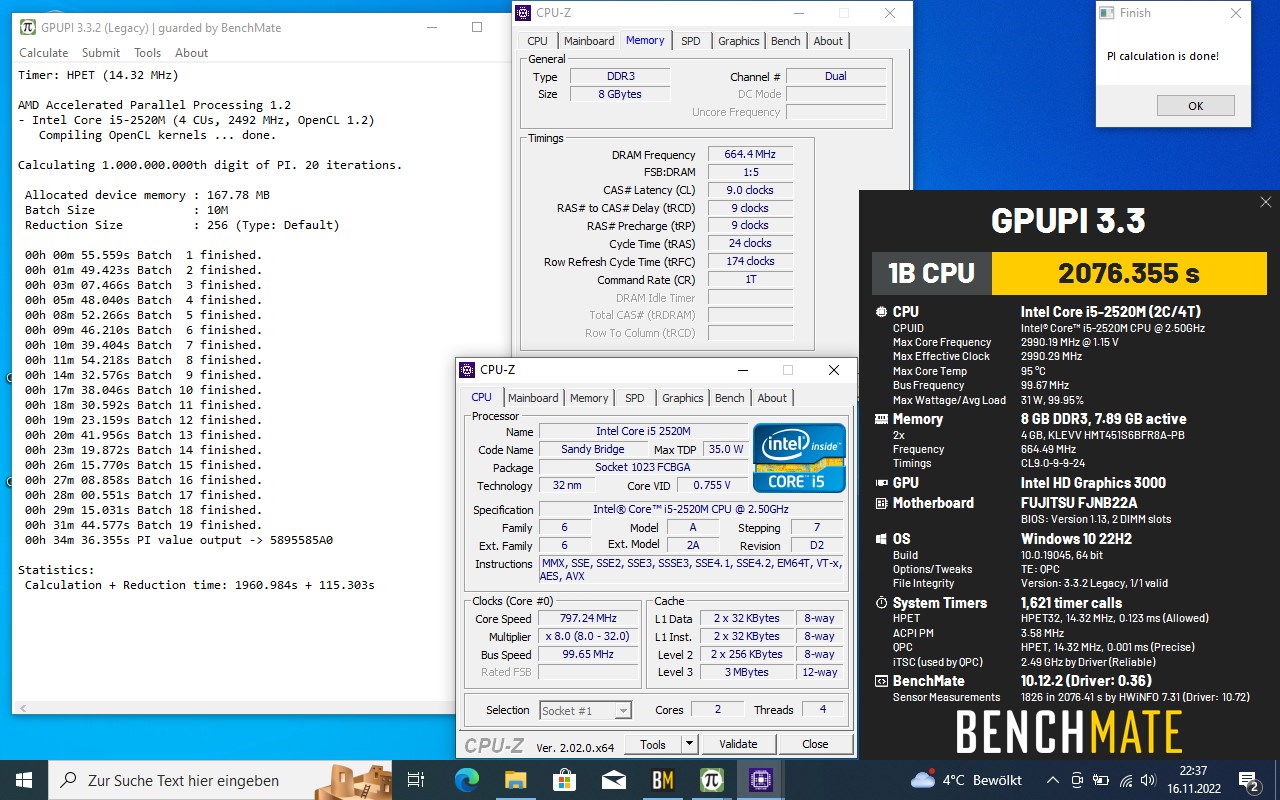This screenshot has height=800, width=1280.
Task: Click CAS# Latency value 9.0 clocks
Action: click(x=750, y=190)
